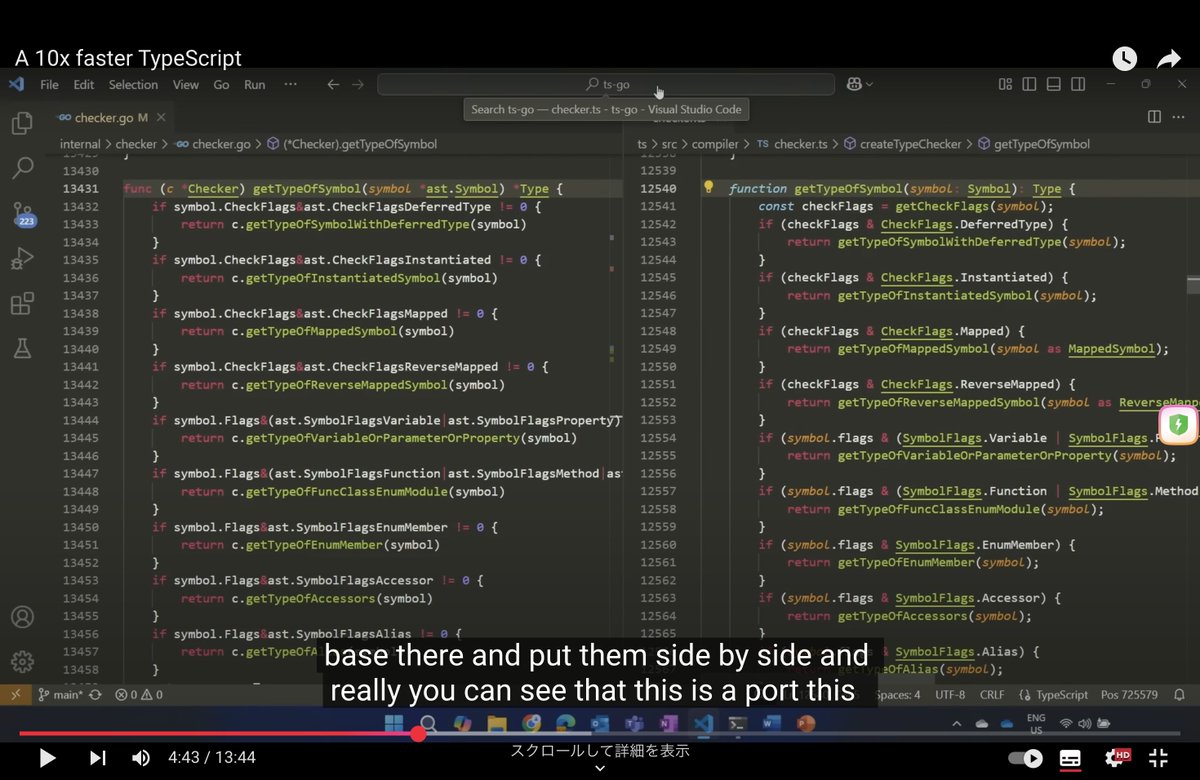Open the Windows Start button on taskbar
The width and height of the screenshot is (1200, 780).
click(x=394, y=723)
